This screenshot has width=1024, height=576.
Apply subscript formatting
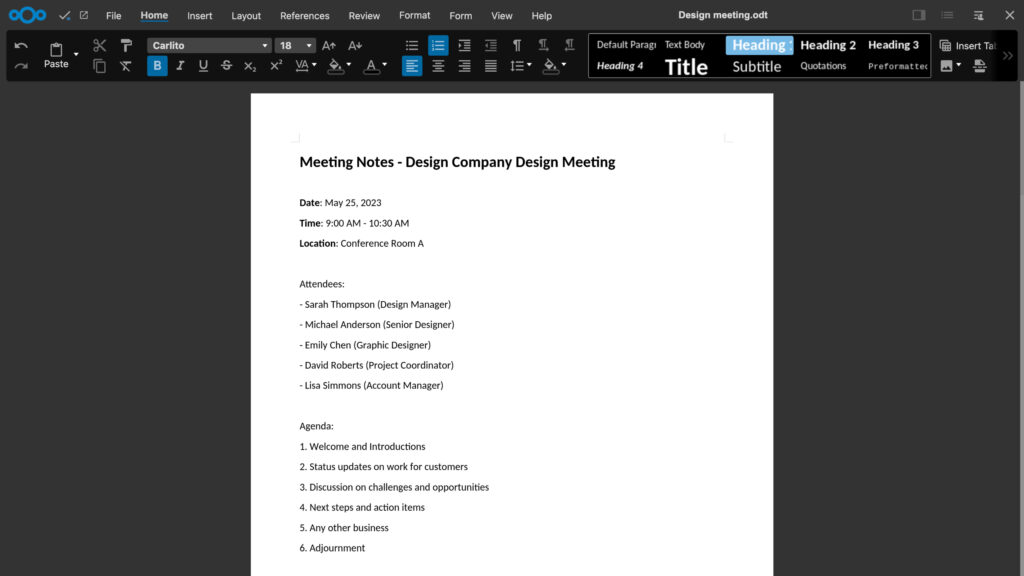coord(250,66)
